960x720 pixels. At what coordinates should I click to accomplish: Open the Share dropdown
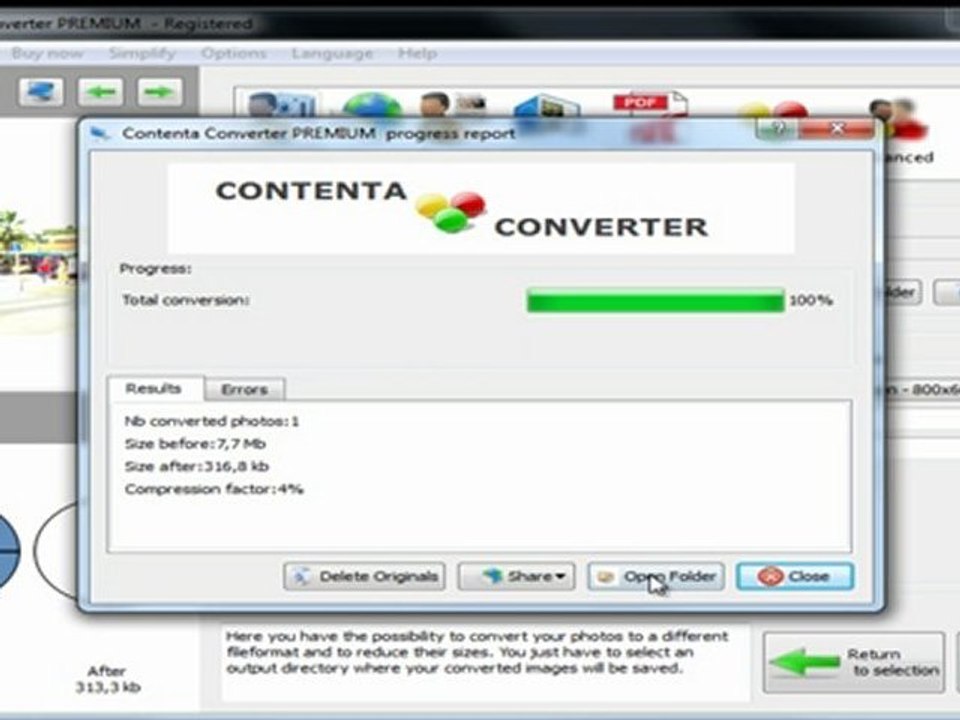516,576
